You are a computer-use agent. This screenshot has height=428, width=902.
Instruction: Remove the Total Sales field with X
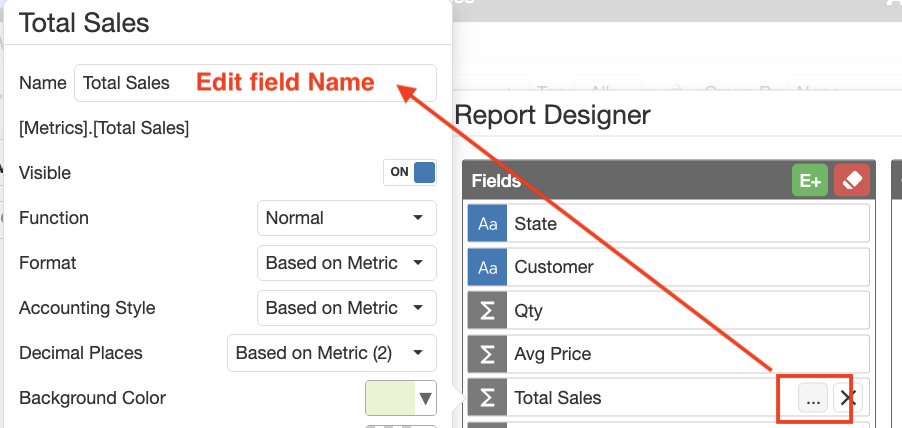(x=847, y=398)
